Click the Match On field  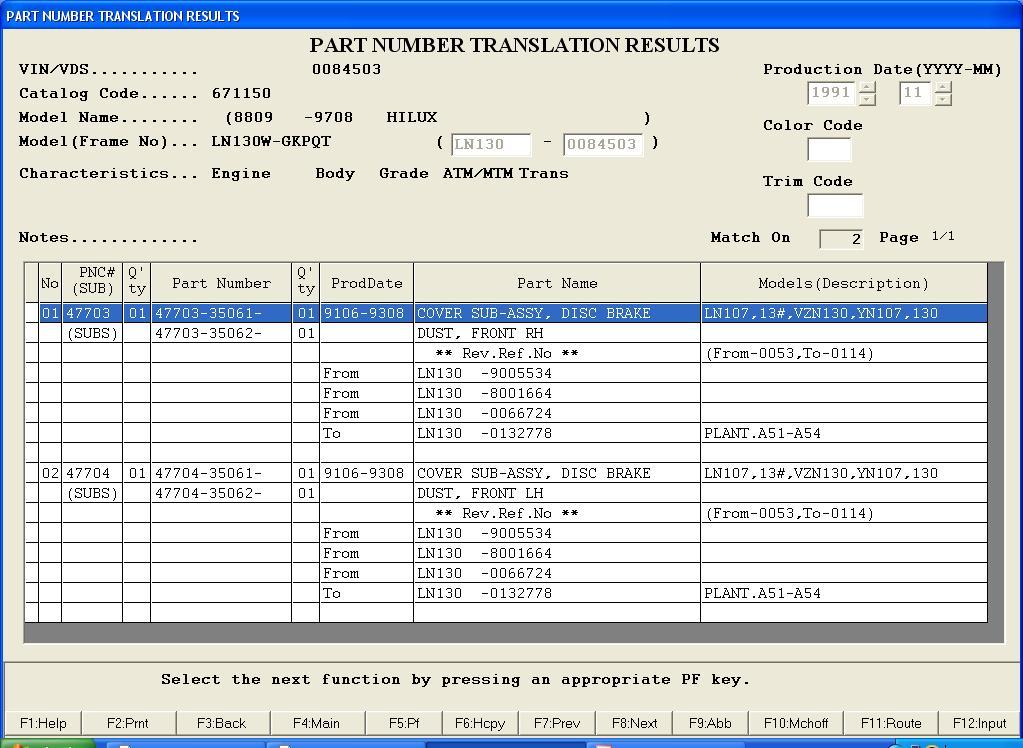pyautogui.click(x=840, y=239)
